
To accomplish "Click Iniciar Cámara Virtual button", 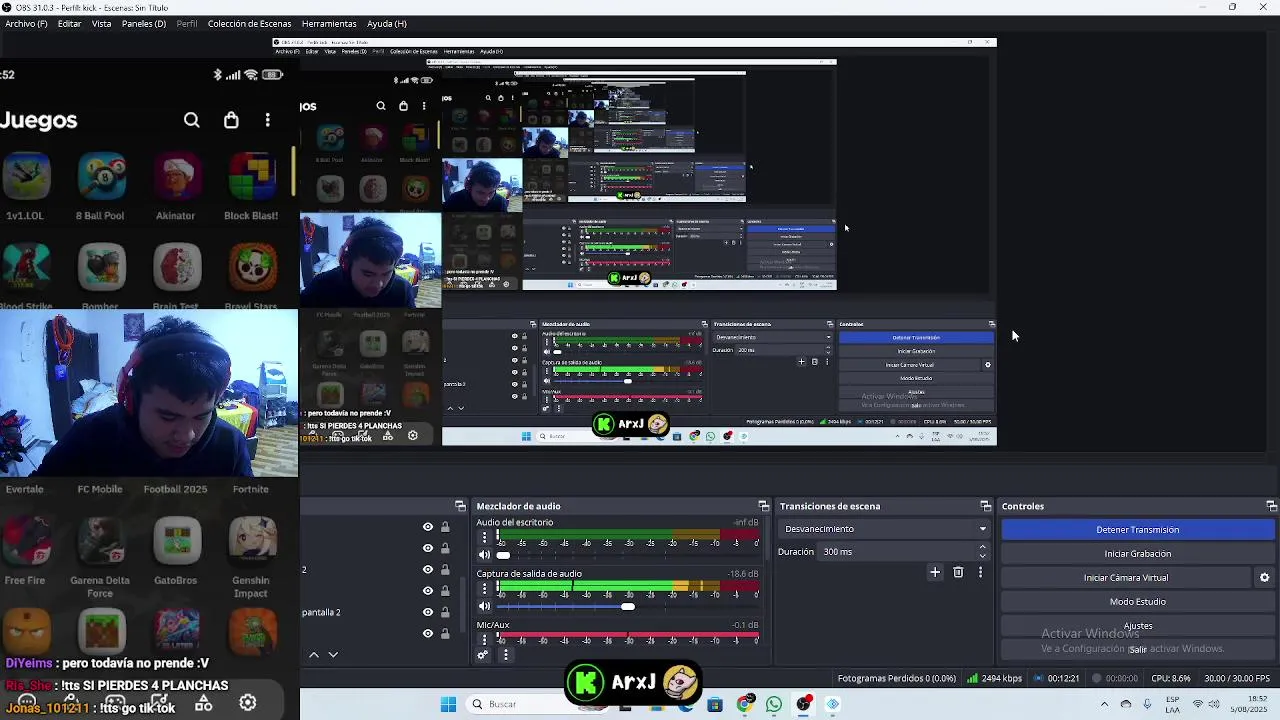I will (1126, 578).
